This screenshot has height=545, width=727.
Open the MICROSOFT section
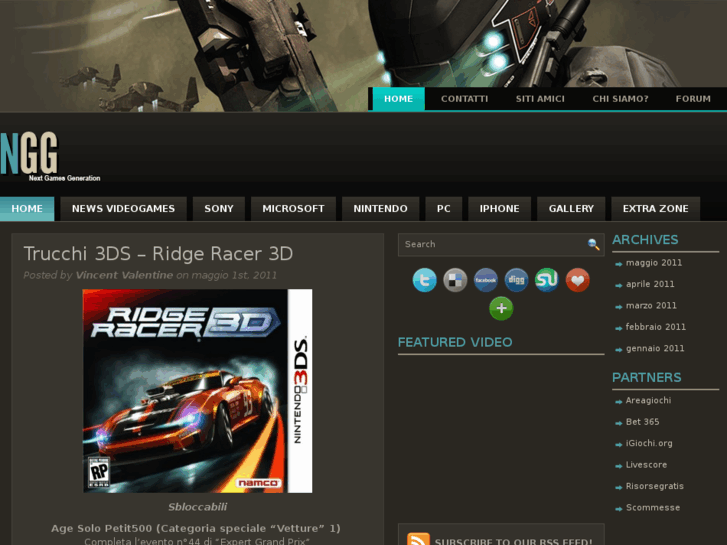click(x=293, y=209)
